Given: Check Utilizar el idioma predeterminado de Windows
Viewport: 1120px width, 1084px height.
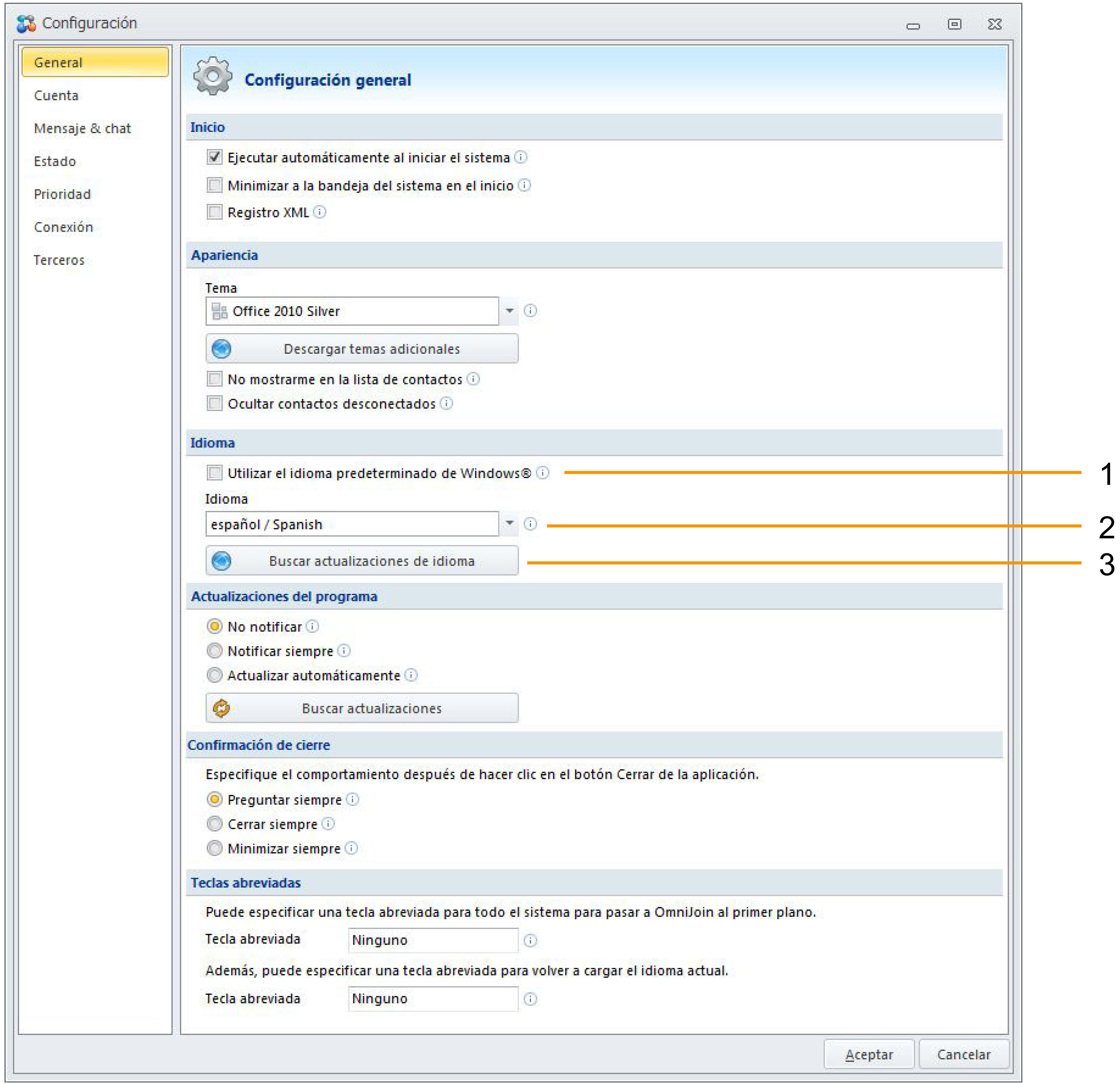Looking at the screenshot, I should pyautogui.click(x=214, y=472).
